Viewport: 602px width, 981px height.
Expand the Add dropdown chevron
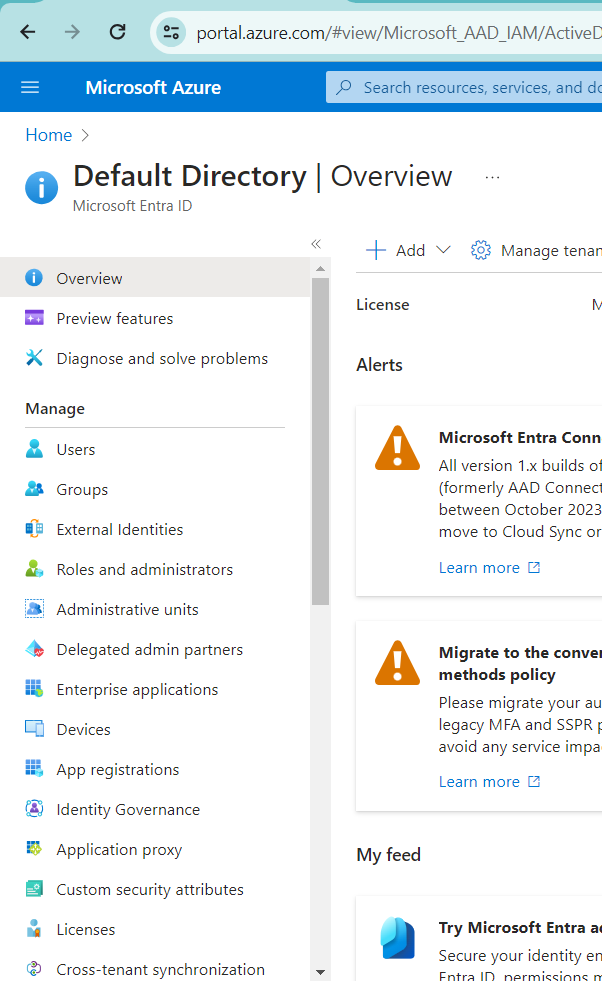[x=443, y=250]
